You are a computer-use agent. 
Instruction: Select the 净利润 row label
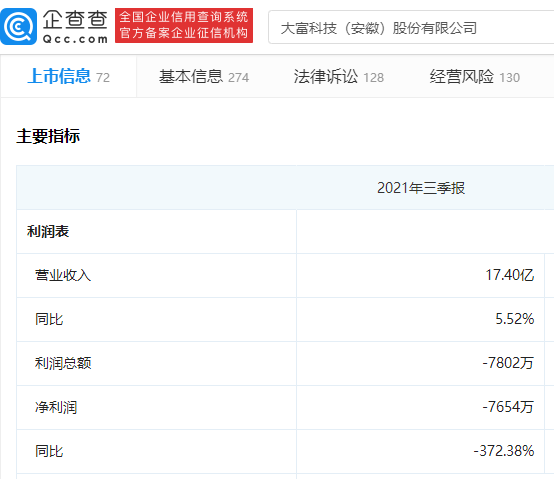click(56, 407)
